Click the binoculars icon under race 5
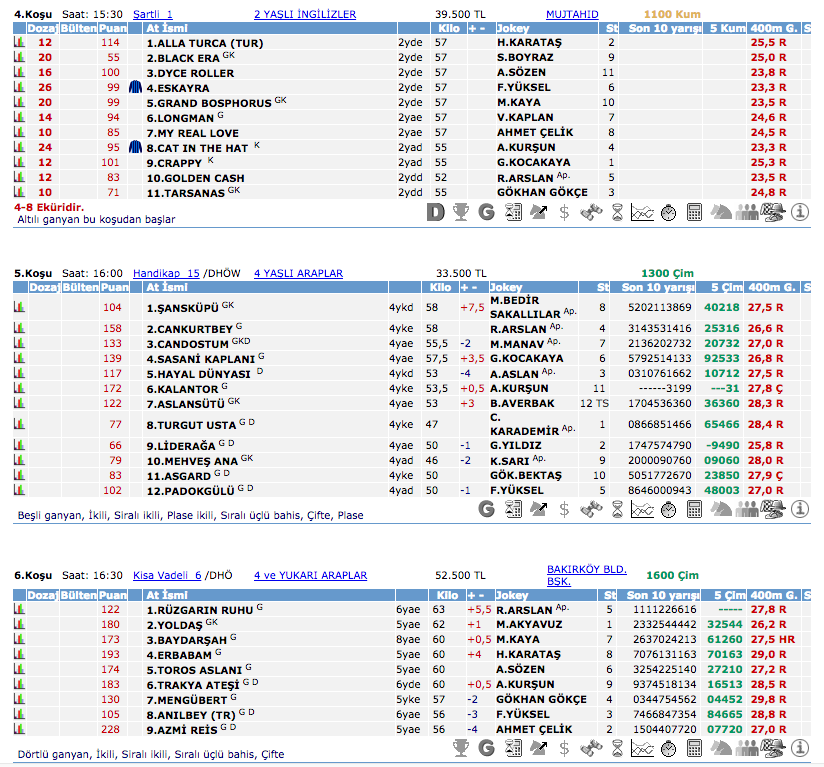The image size is (824, 767). (x=590, y=509)
